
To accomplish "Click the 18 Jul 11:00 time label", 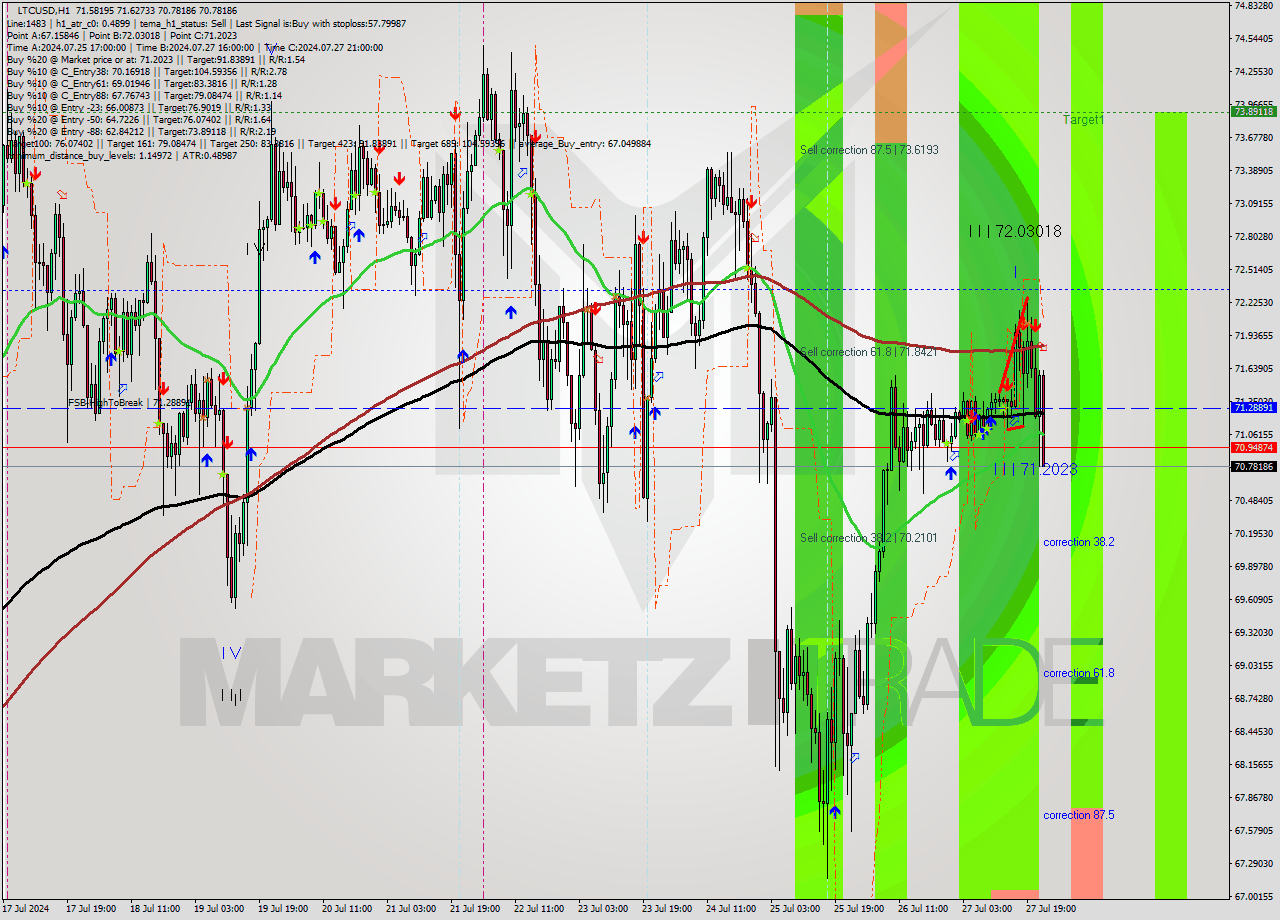I will pos(153,909).
